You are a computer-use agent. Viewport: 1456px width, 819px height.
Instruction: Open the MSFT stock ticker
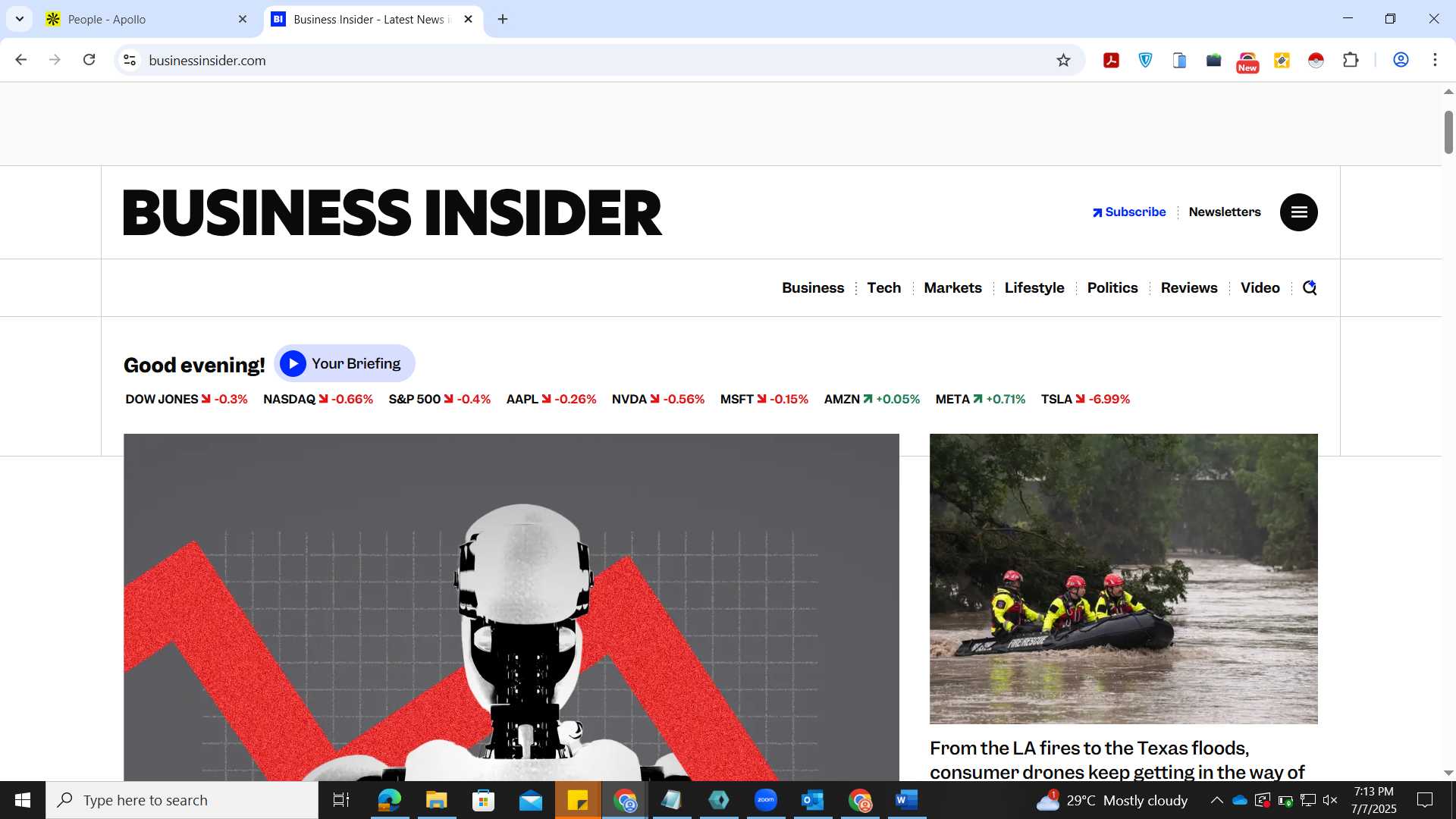pos(764,399)
